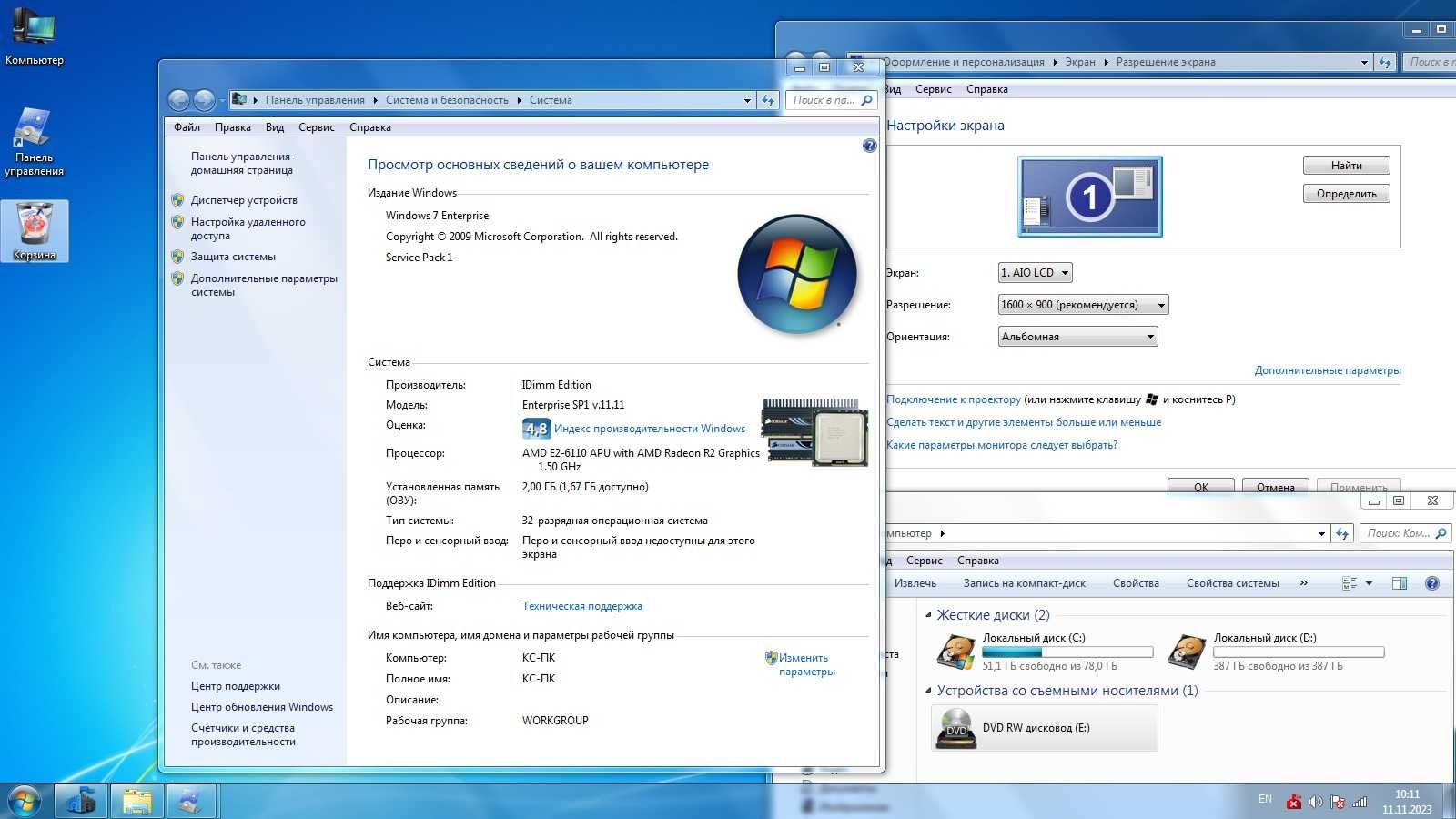The image size is (1456, 819).
Task: Click disk C: free space bar
Action: click(x=1067, y=652)
